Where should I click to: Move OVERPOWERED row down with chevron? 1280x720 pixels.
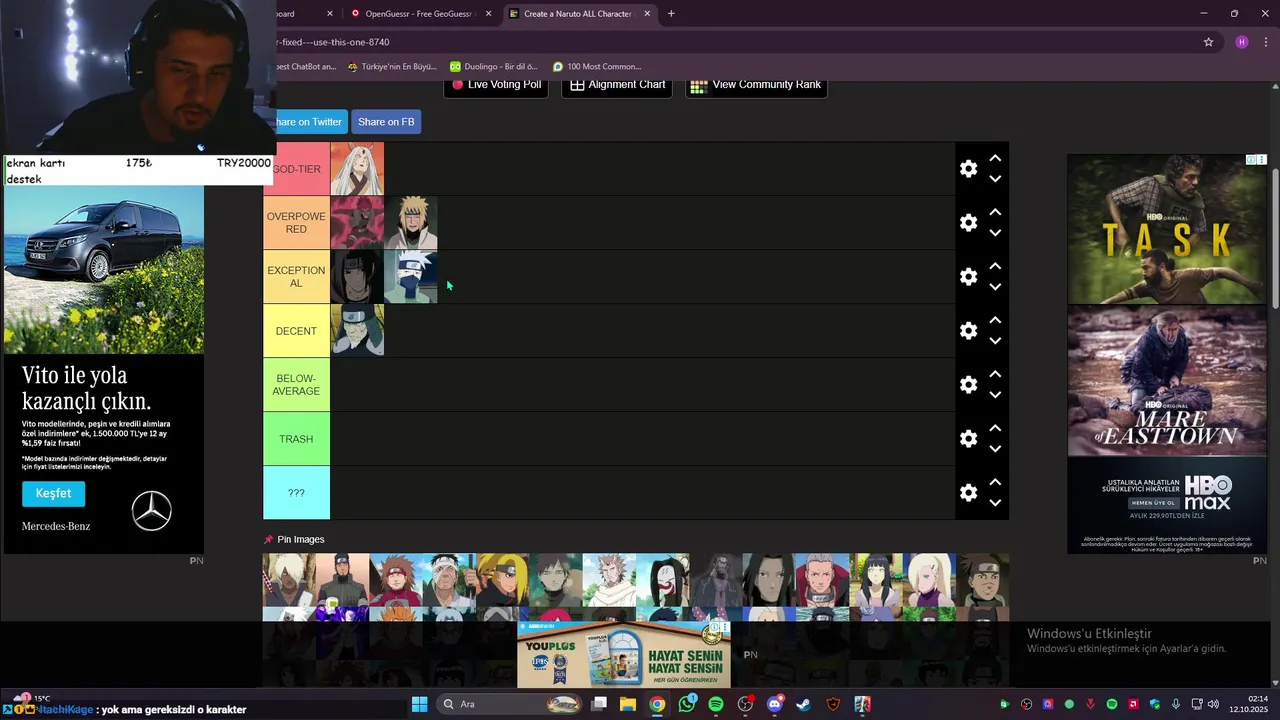(x=995, y=233)
